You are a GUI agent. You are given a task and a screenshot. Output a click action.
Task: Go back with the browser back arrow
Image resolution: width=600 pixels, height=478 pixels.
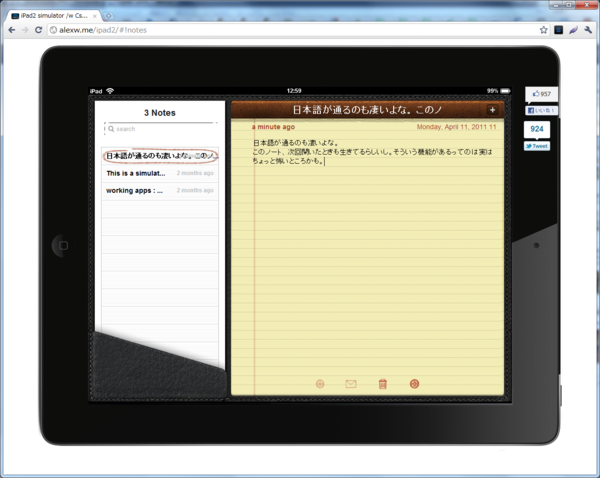pyautogui.click(x=11, y=30)
